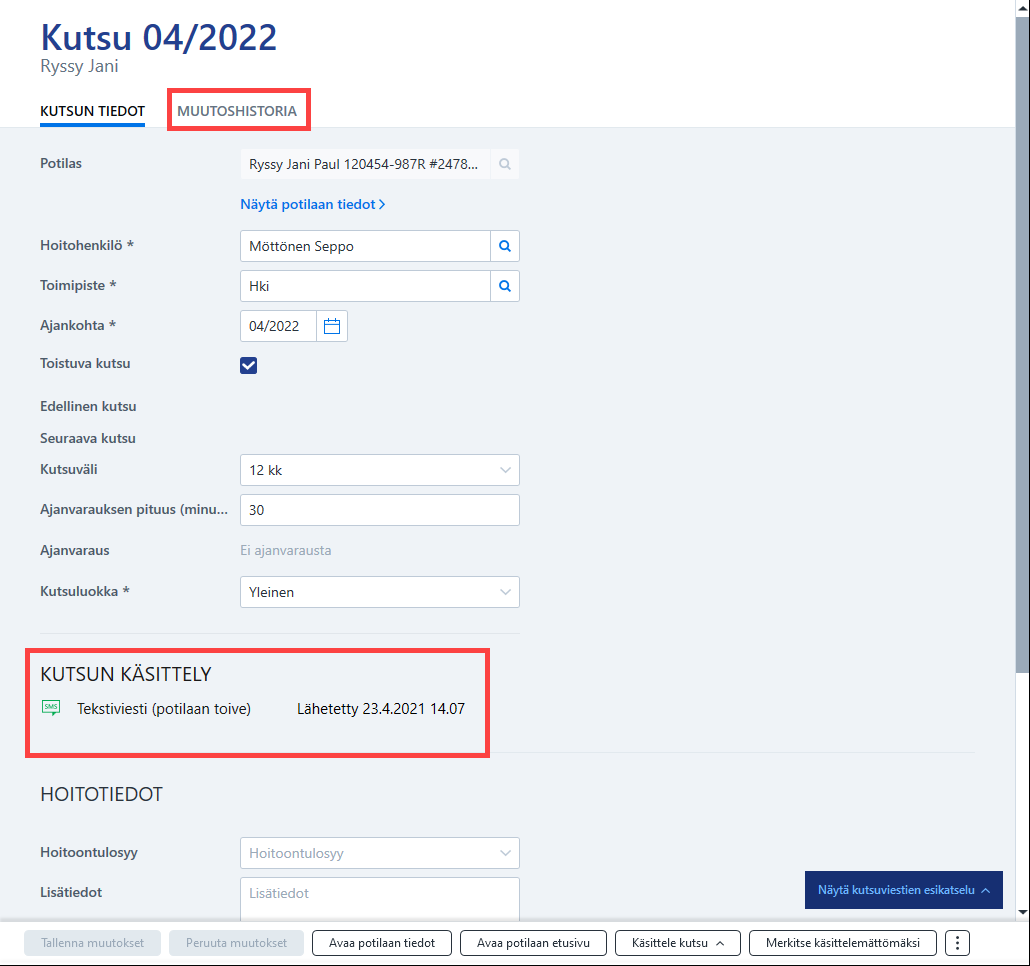
Task: Click Avaa potilaan etusivu button
Action: (533, 943)
